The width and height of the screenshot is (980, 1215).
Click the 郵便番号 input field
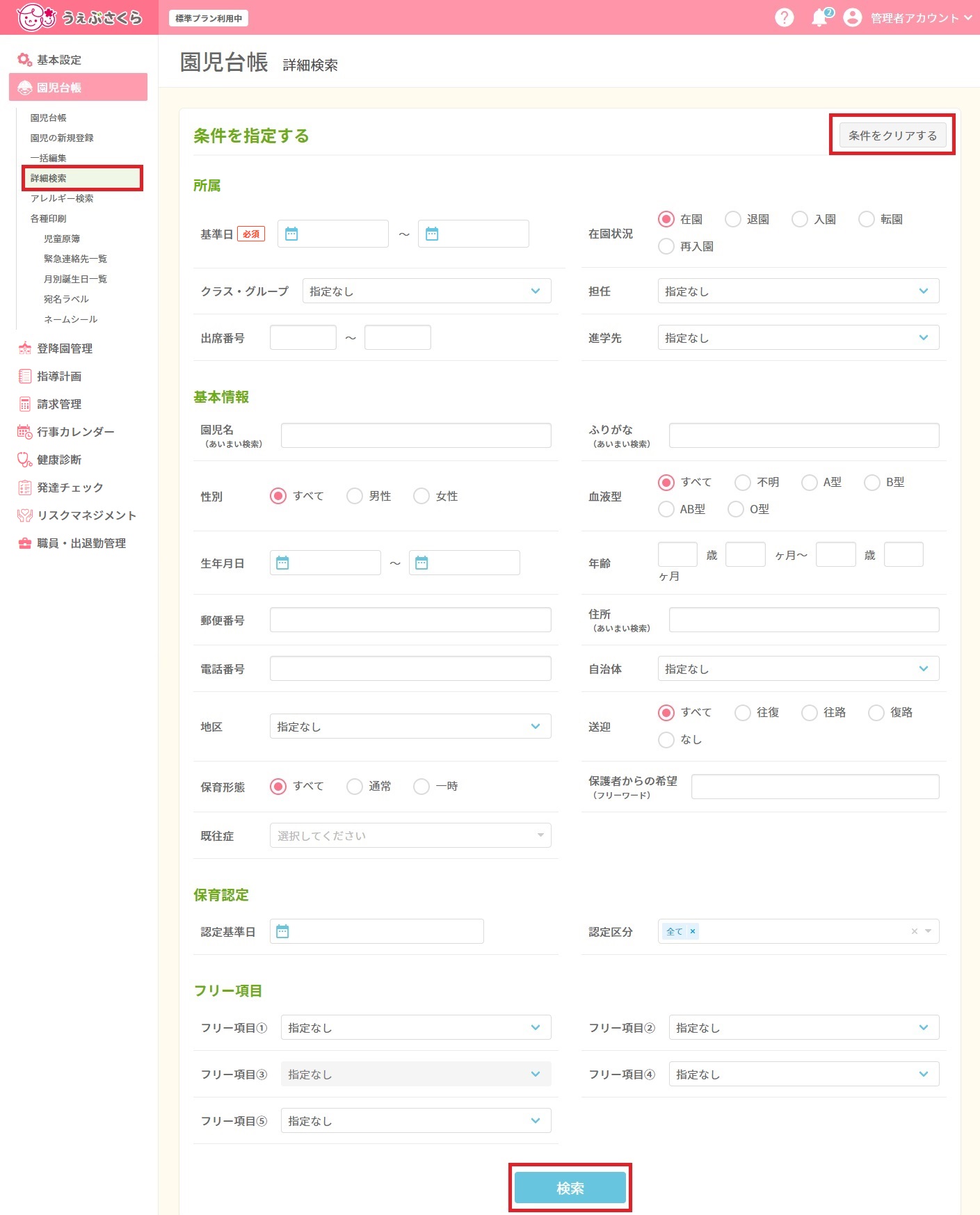pos(410,620)
